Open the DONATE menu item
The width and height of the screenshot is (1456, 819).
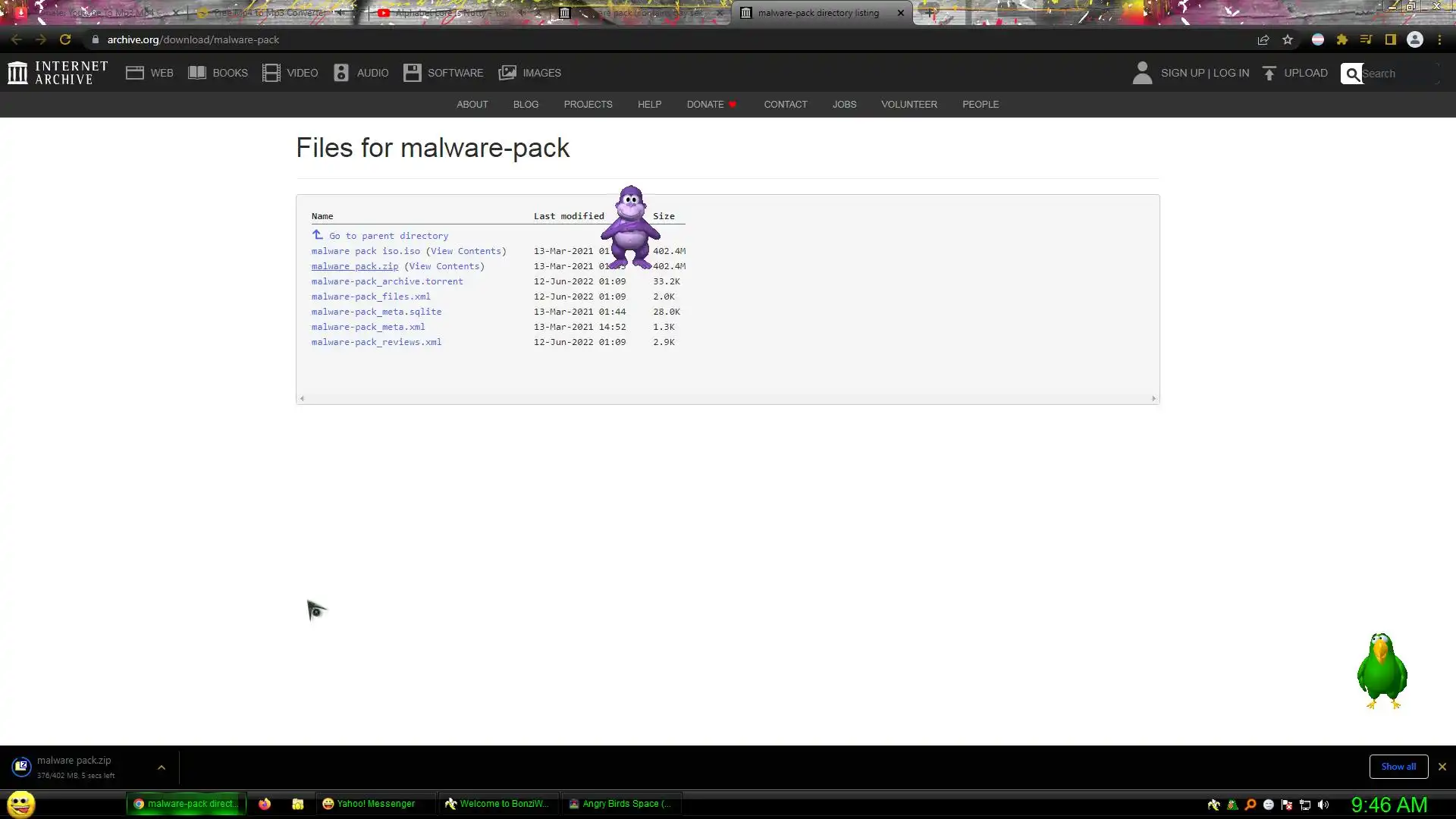pos(705,105)
